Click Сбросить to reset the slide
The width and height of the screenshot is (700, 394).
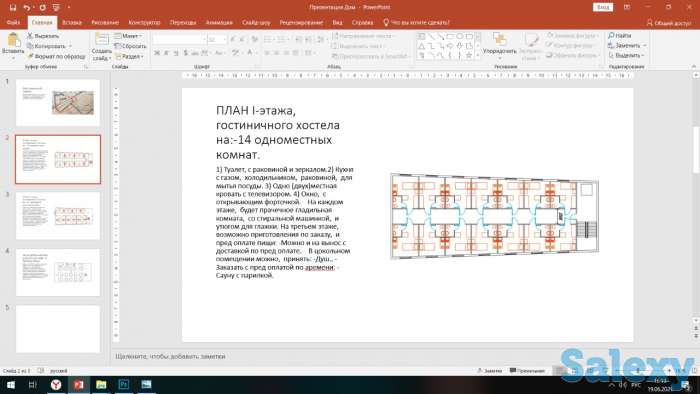coord(130,46)
